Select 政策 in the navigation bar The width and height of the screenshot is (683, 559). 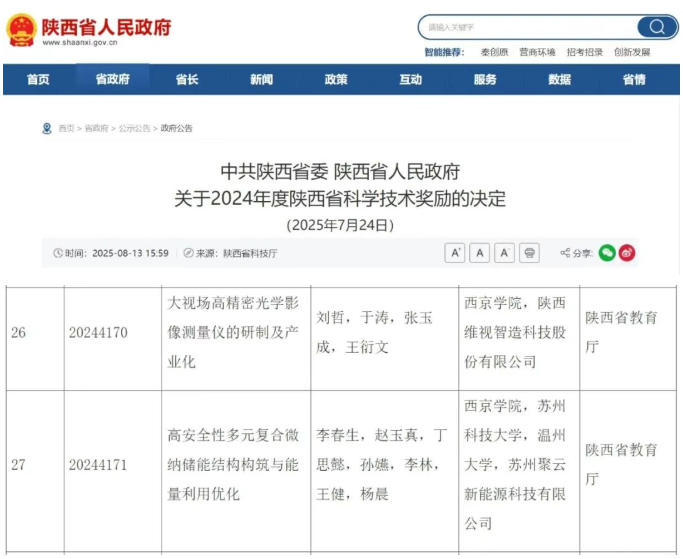click(x=336, y=80)
